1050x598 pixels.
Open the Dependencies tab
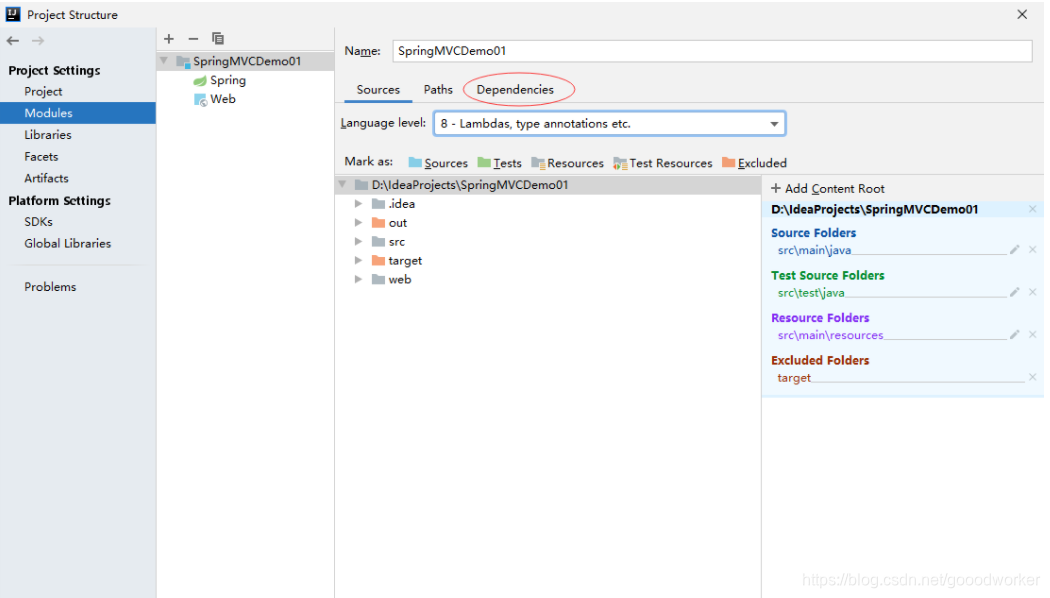pos(515,90)
